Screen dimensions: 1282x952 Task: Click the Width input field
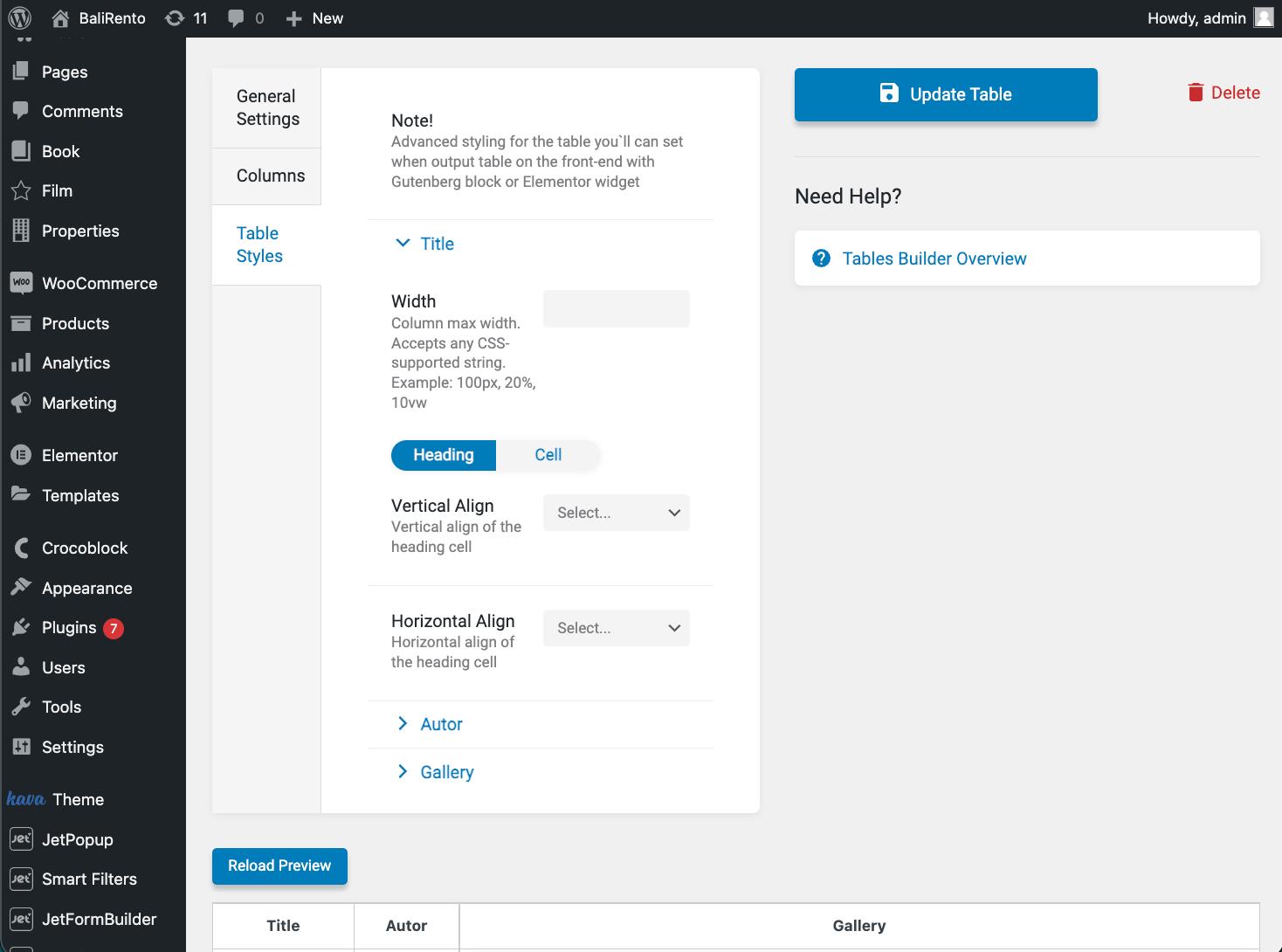click(616, 308)
